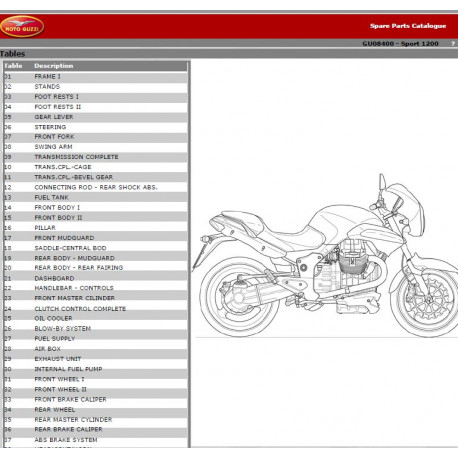
Task: Select FRONT MASTER CILINDER row
Action: [96, 298]
